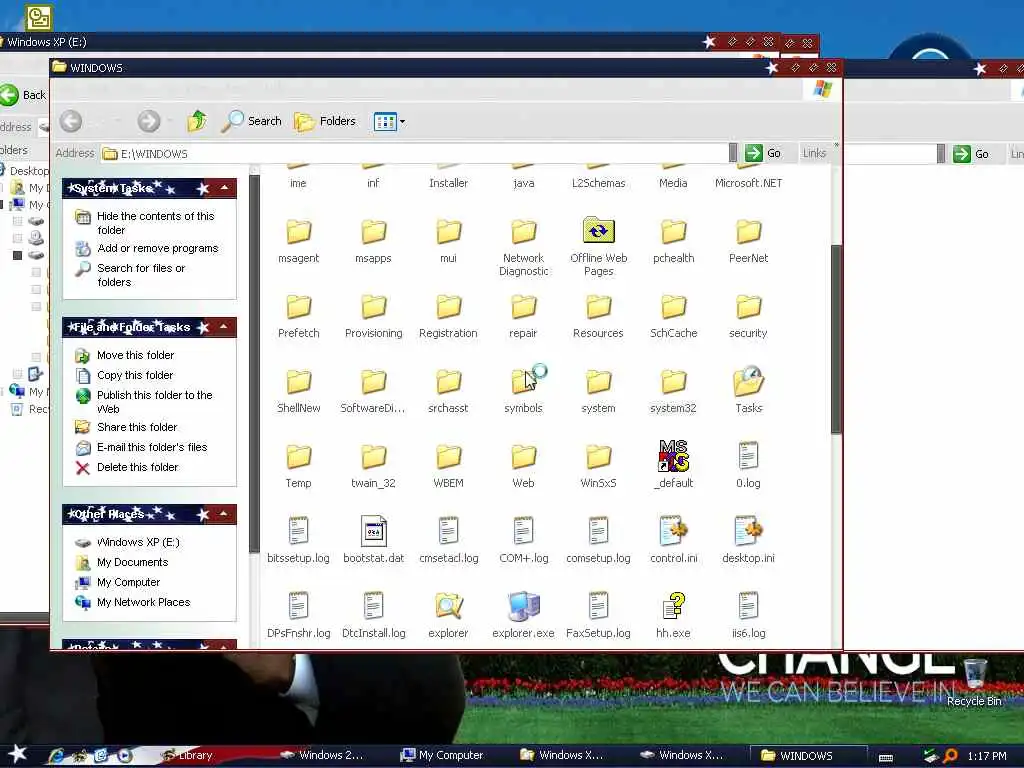The height and width of the screenshot is (768, 1024).
Task: Select the control.ini file
Action: coord(673,540)
